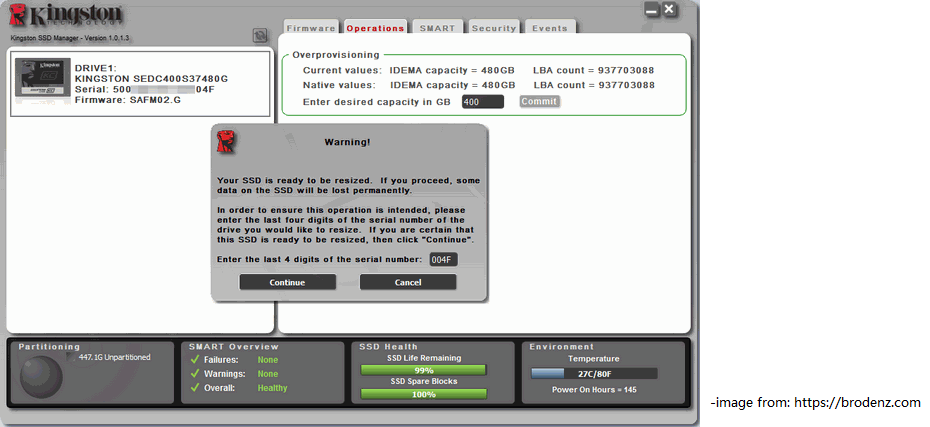
Task: Click the 447.1G Unpartitioned label
Action: (114, 357)
